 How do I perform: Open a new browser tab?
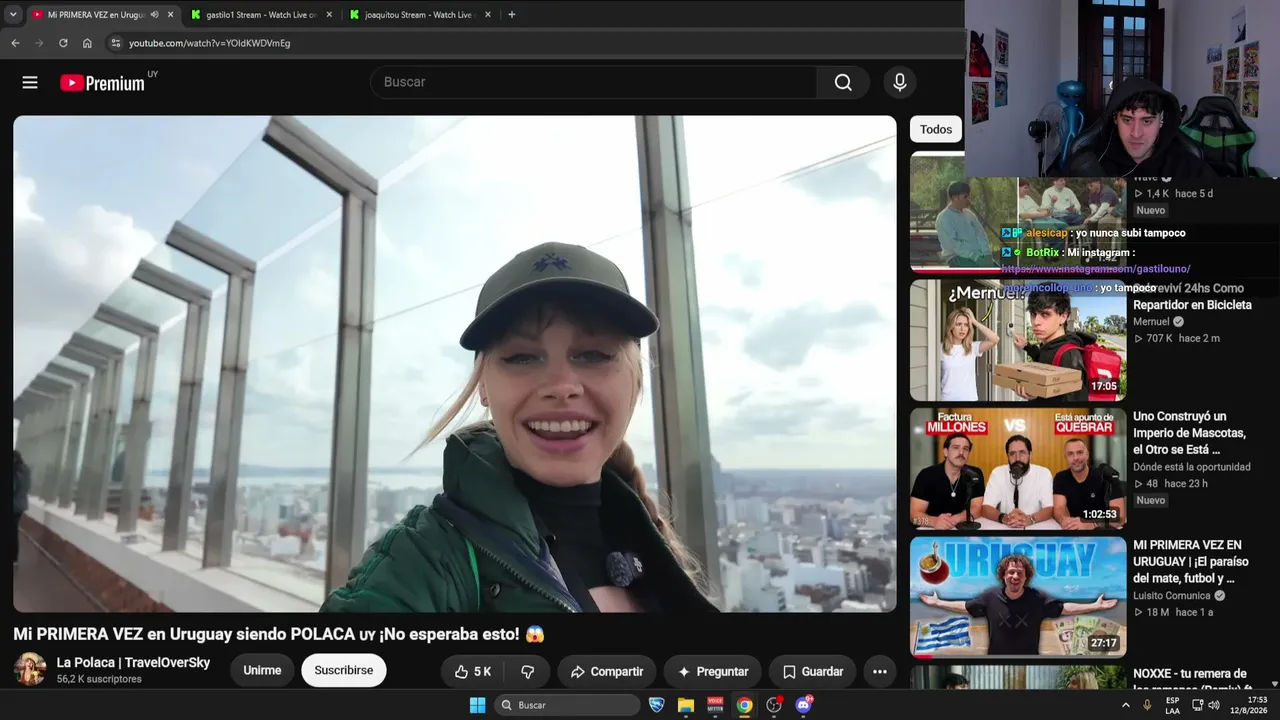pyautogui.click(x=512, y=15)
